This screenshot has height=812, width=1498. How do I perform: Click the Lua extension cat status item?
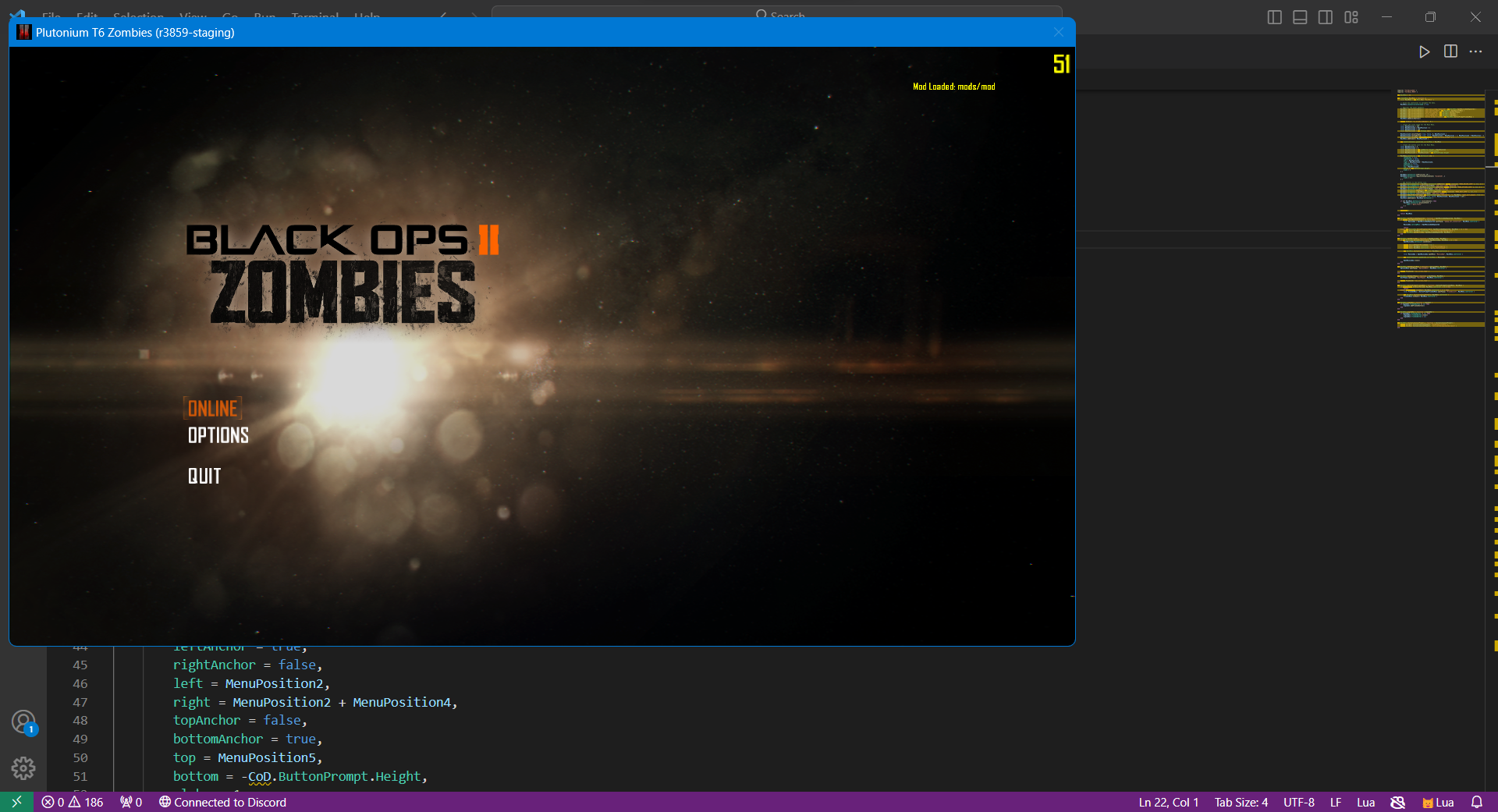(1438, 802)
